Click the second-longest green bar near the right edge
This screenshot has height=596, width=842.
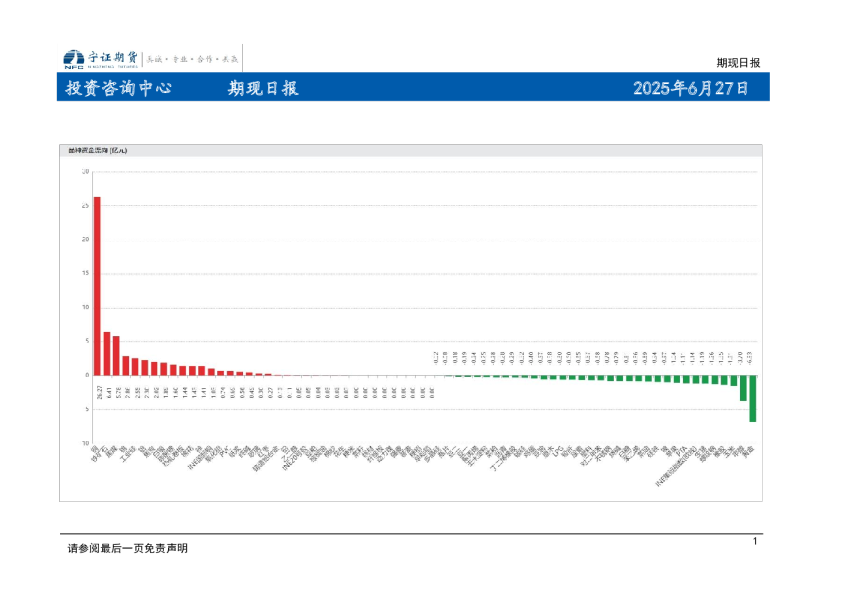point(743,388)
